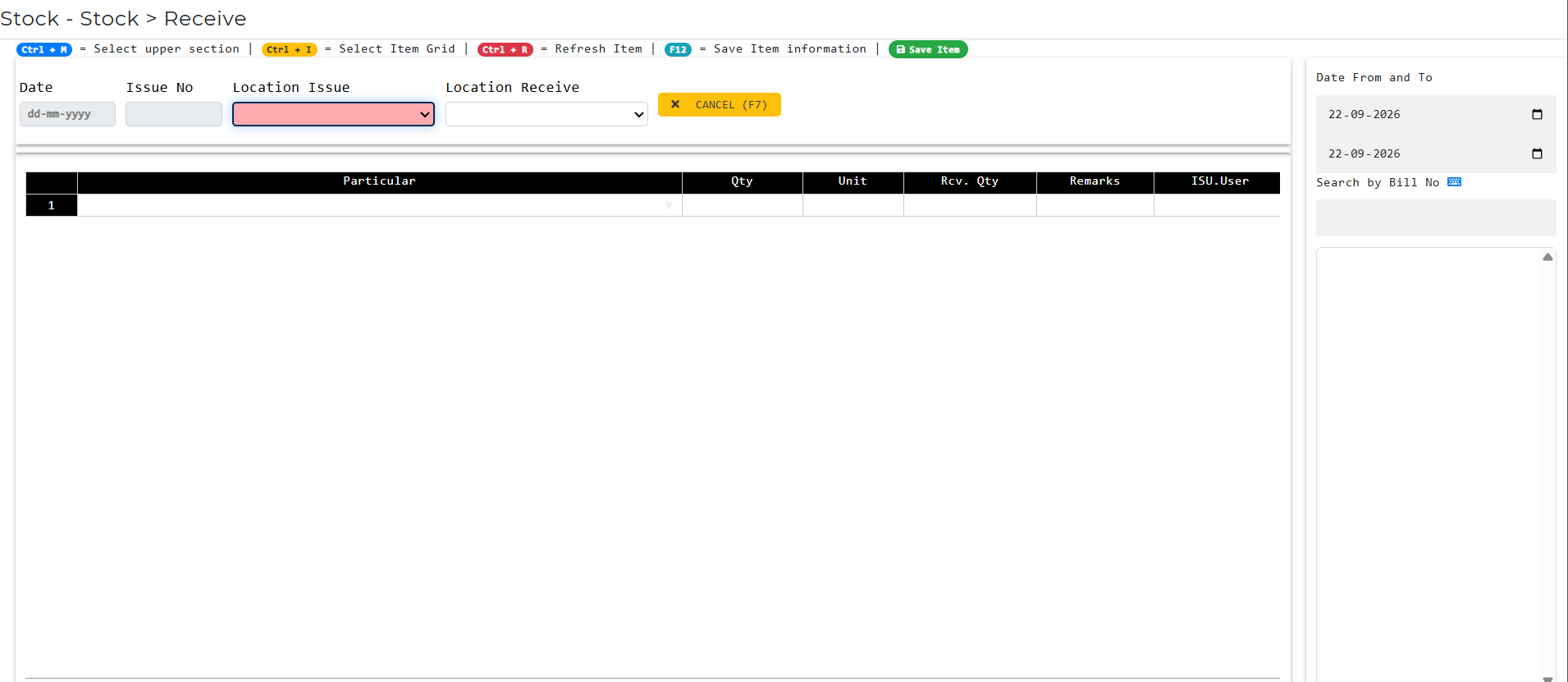The height and width of the screenshot is (682, 1568).
Task: Open the Location Issue dropdown
Action: pyautogui.click(x=333, y=114)
